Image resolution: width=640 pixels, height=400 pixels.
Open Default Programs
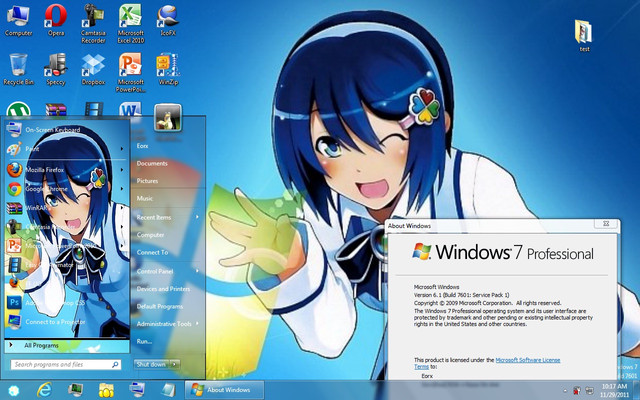click(x=160, y=306)
